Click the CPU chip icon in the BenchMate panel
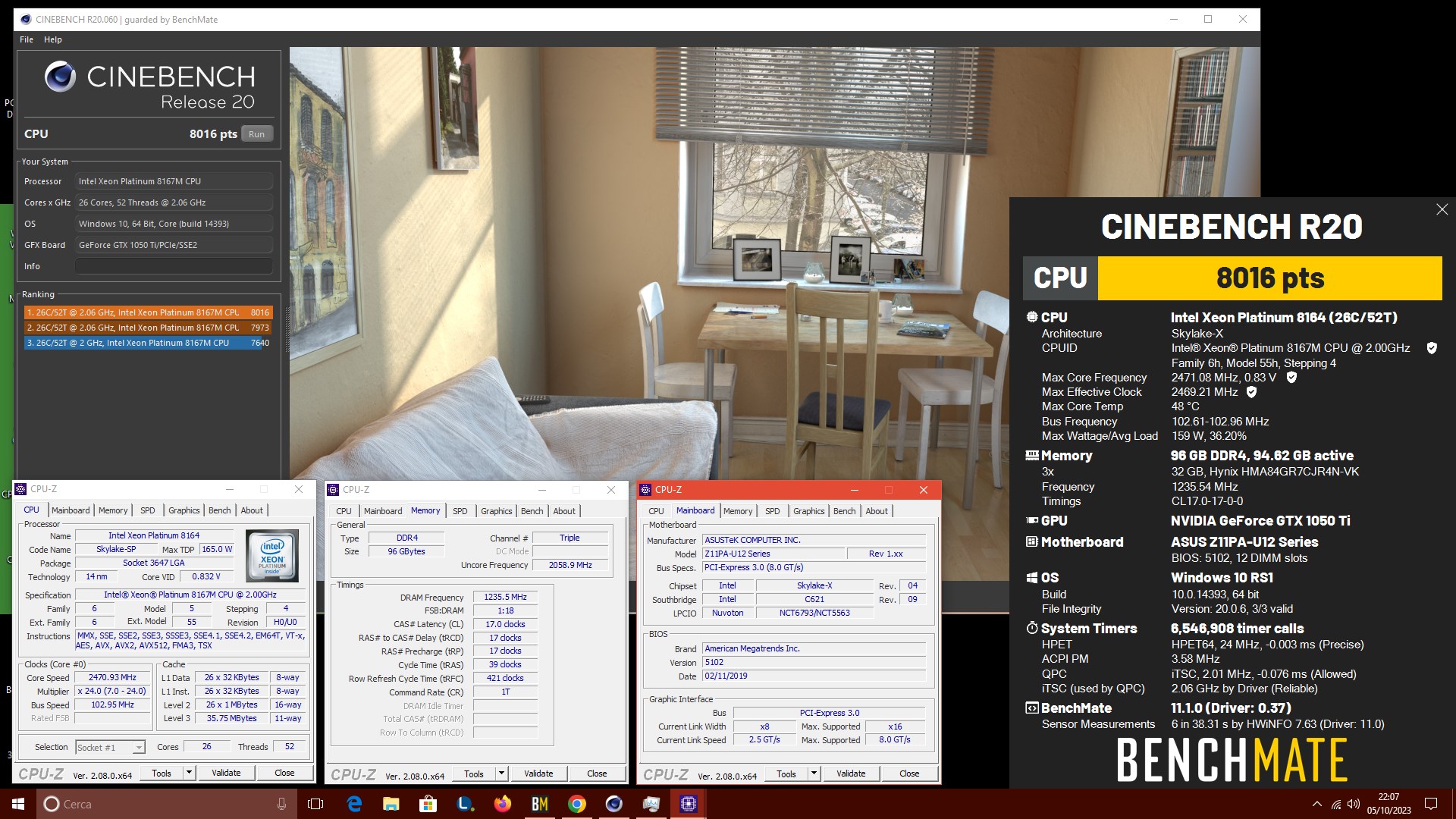Viewport: 1456px width, 819px height. (1032, 317)
